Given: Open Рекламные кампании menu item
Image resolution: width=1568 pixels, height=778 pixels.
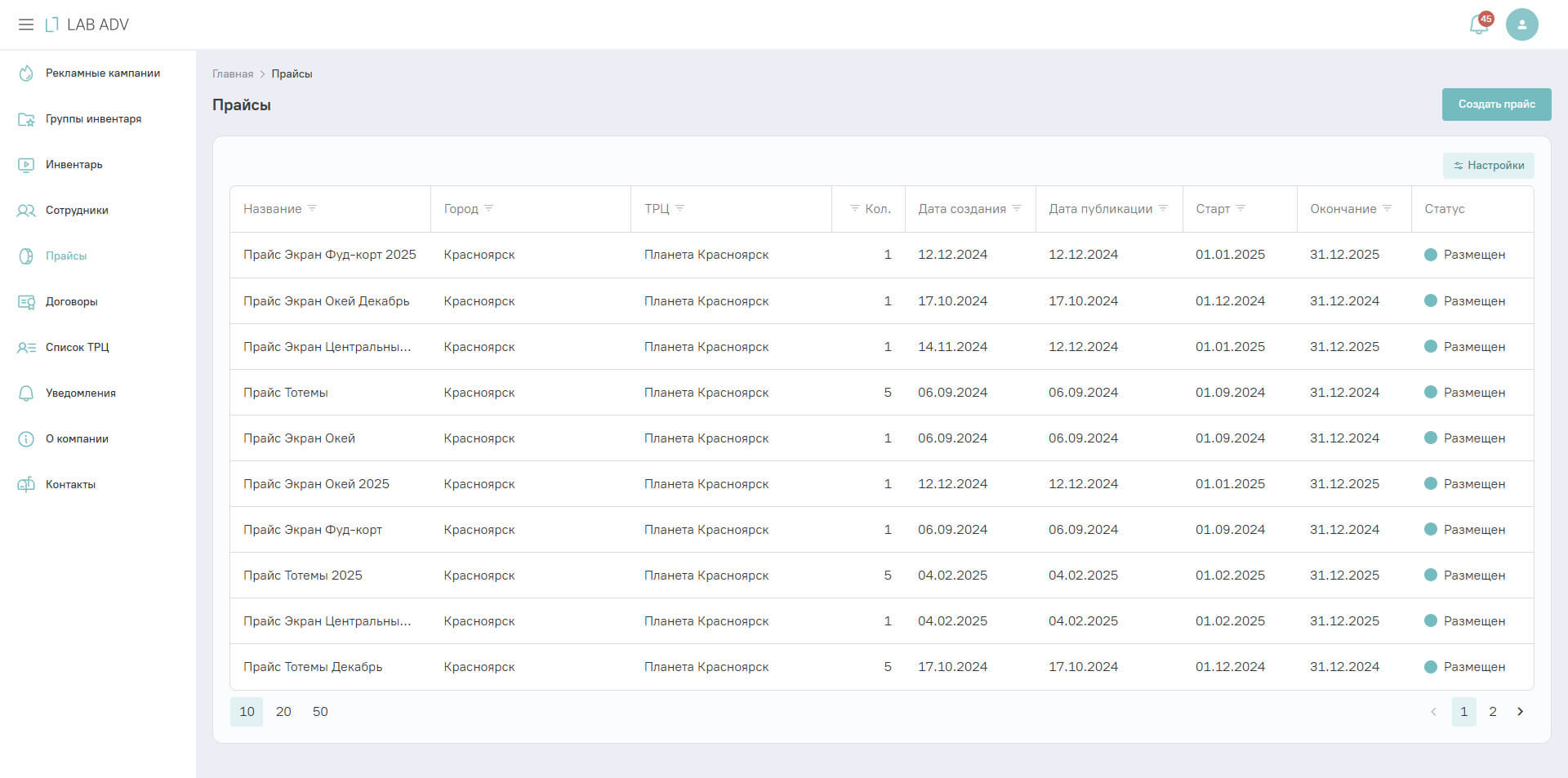Looking at the screenshot, I should [98, 73].
